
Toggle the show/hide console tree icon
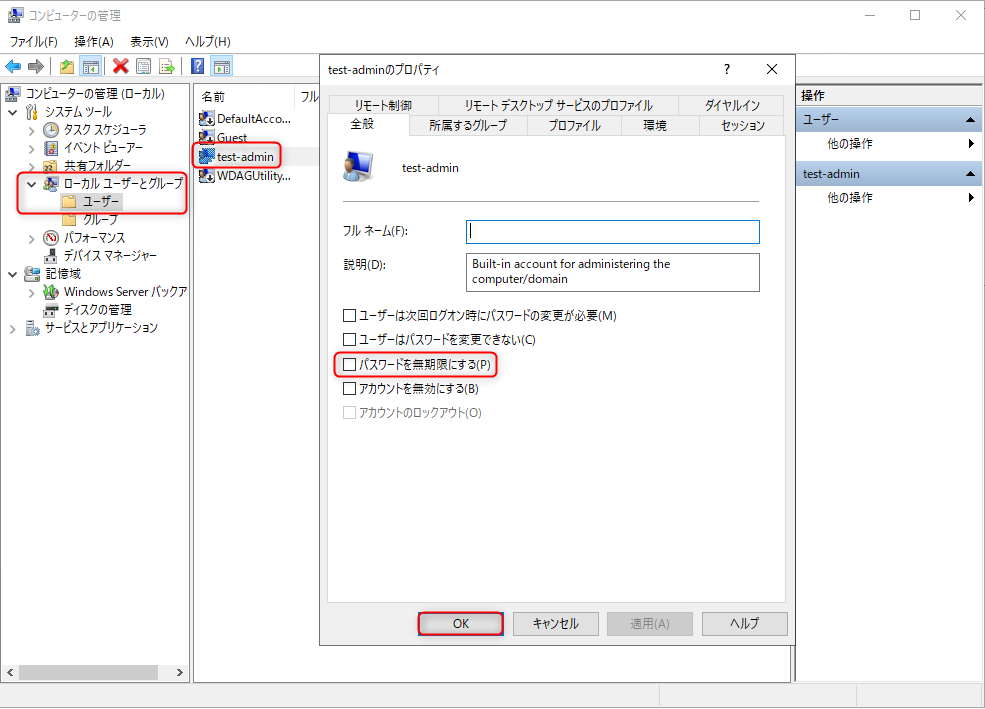coord(90,66)
